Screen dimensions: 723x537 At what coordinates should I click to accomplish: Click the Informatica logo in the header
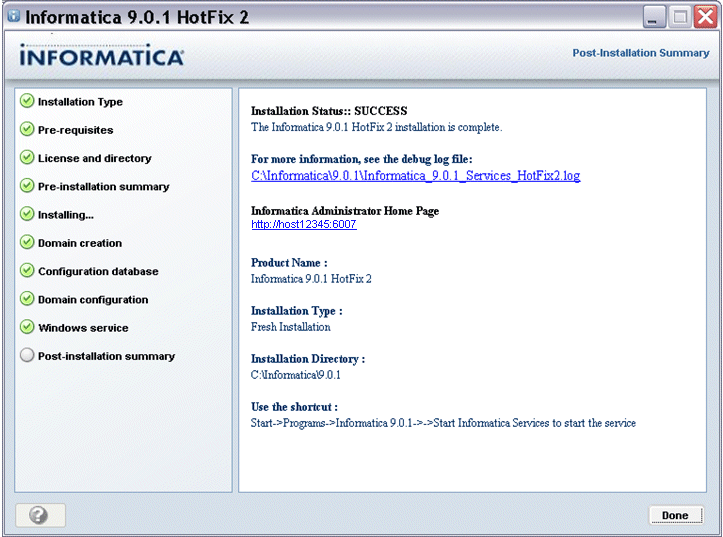[x=101, y=55]
